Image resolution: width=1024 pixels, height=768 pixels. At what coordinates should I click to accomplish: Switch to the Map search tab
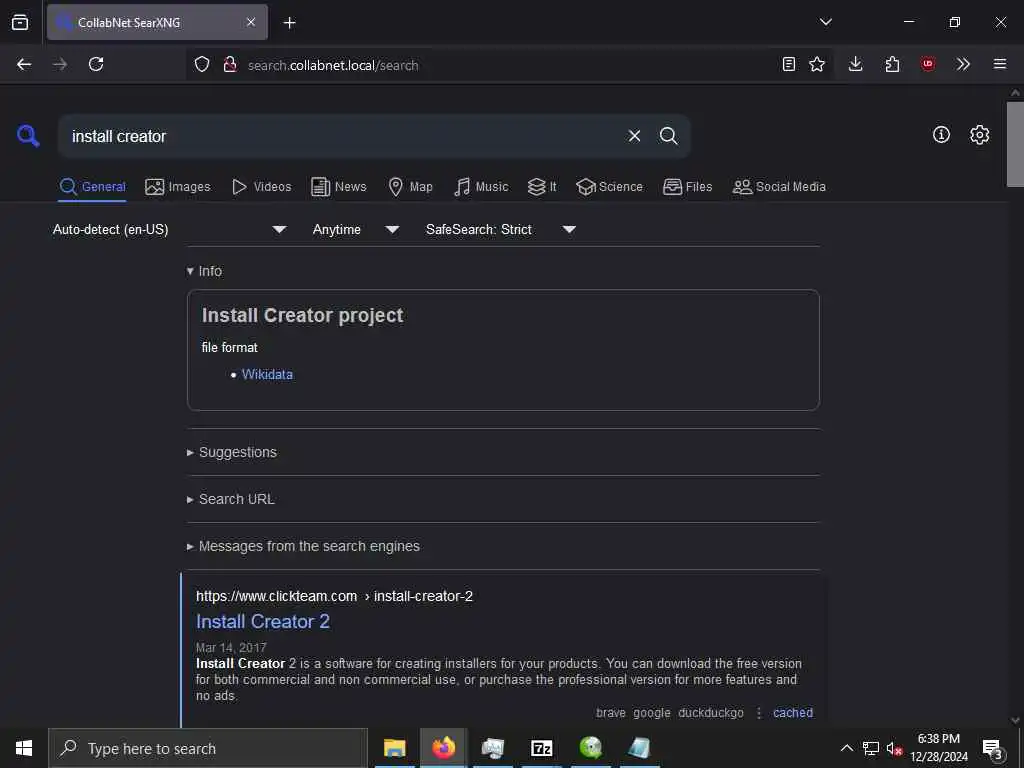pyautogui.click(x=410, y=187)
